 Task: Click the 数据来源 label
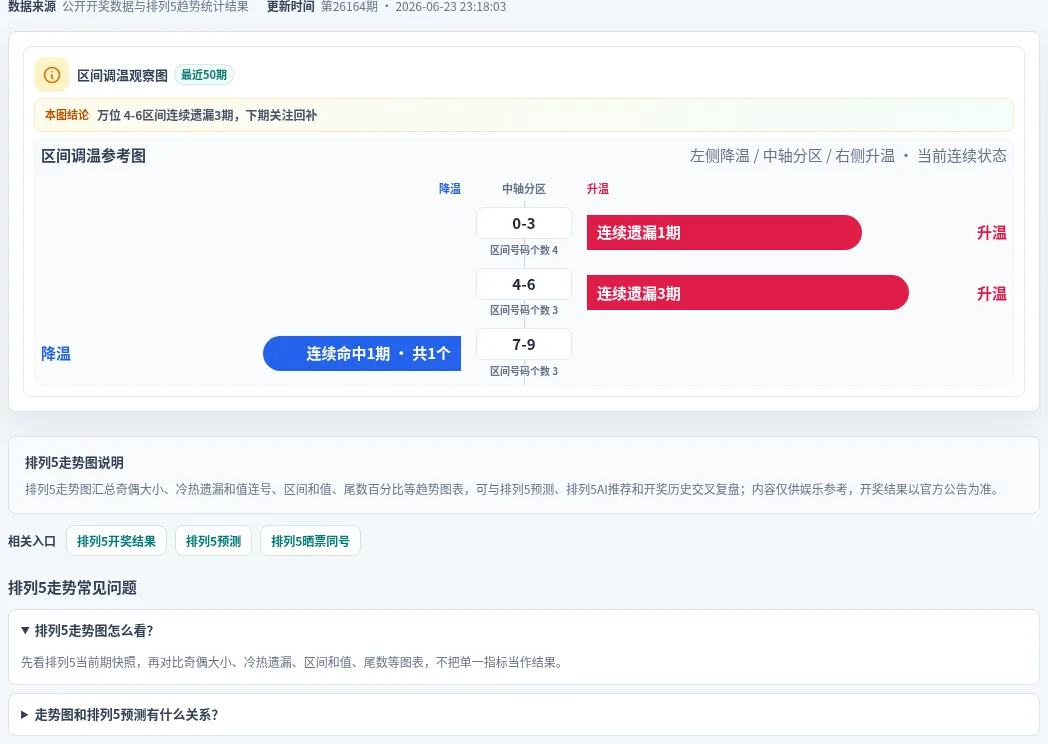tap(32, 7)
